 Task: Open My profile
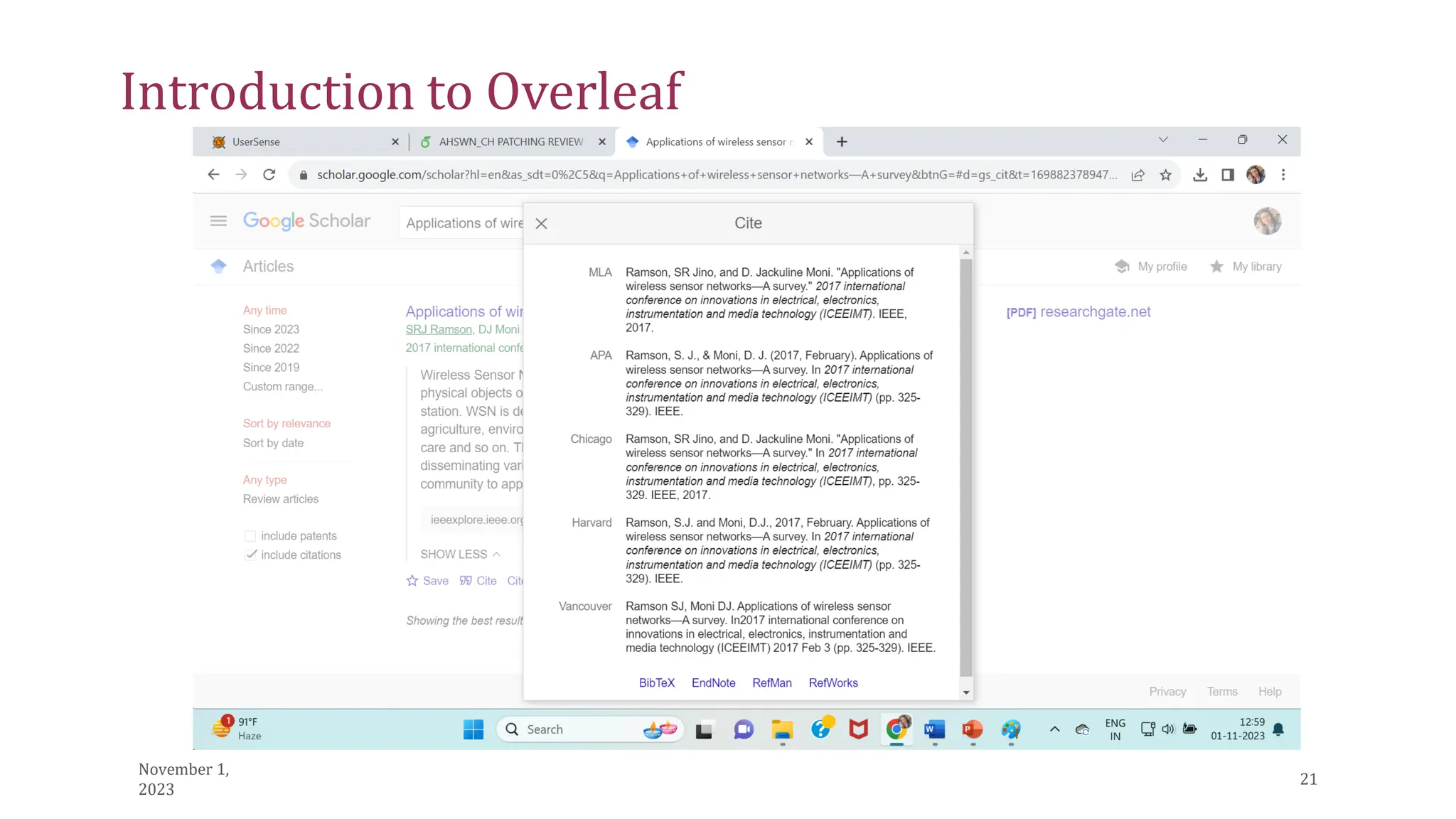click(1151, 267)
